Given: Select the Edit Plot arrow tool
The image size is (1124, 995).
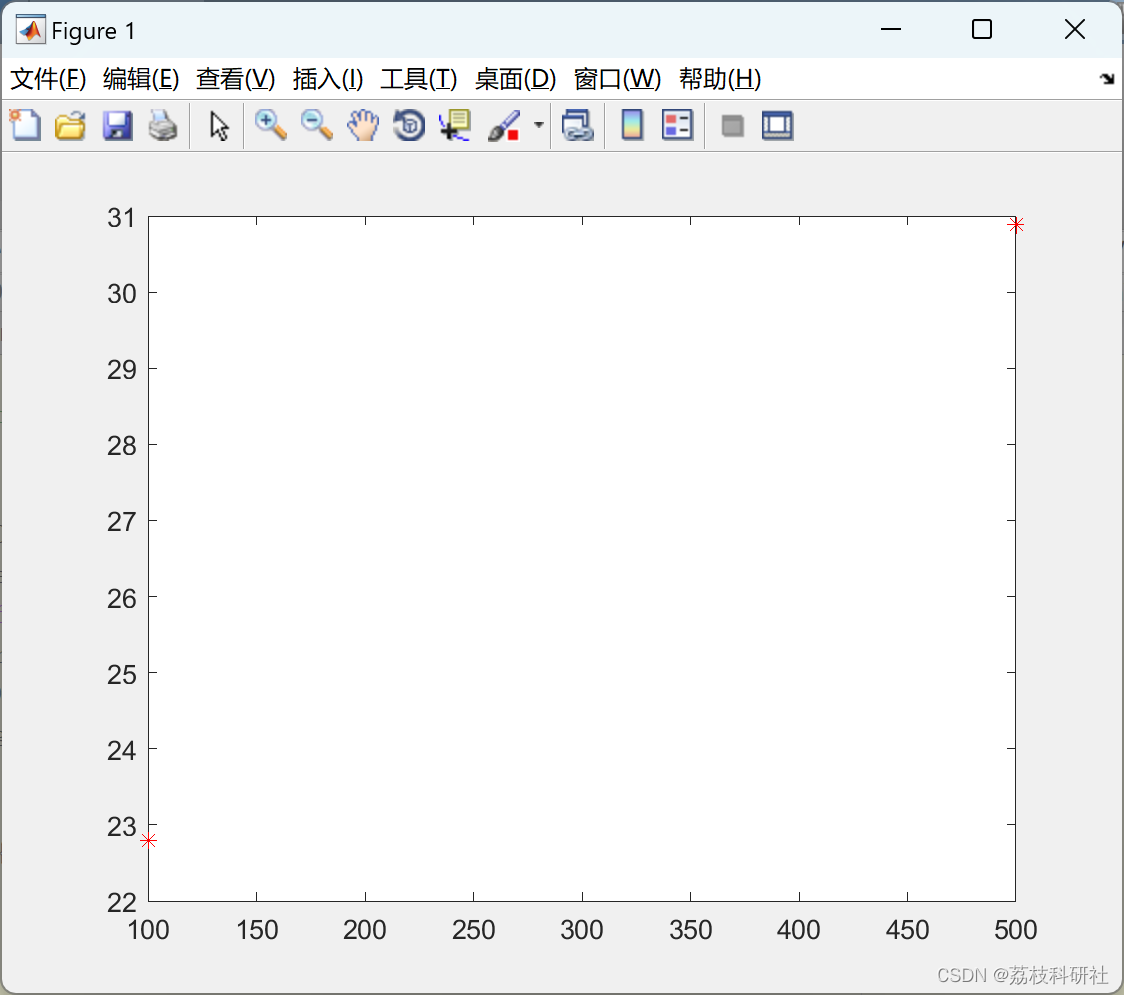Looking at the screenshot, I should (219, 126).
